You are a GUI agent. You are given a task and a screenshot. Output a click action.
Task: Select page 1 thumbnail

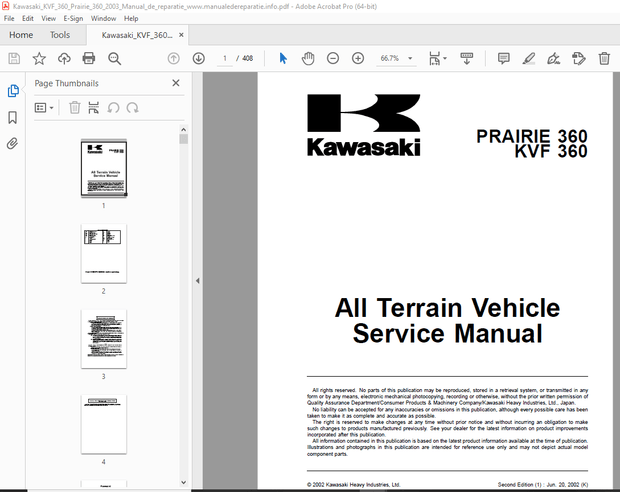104,168
